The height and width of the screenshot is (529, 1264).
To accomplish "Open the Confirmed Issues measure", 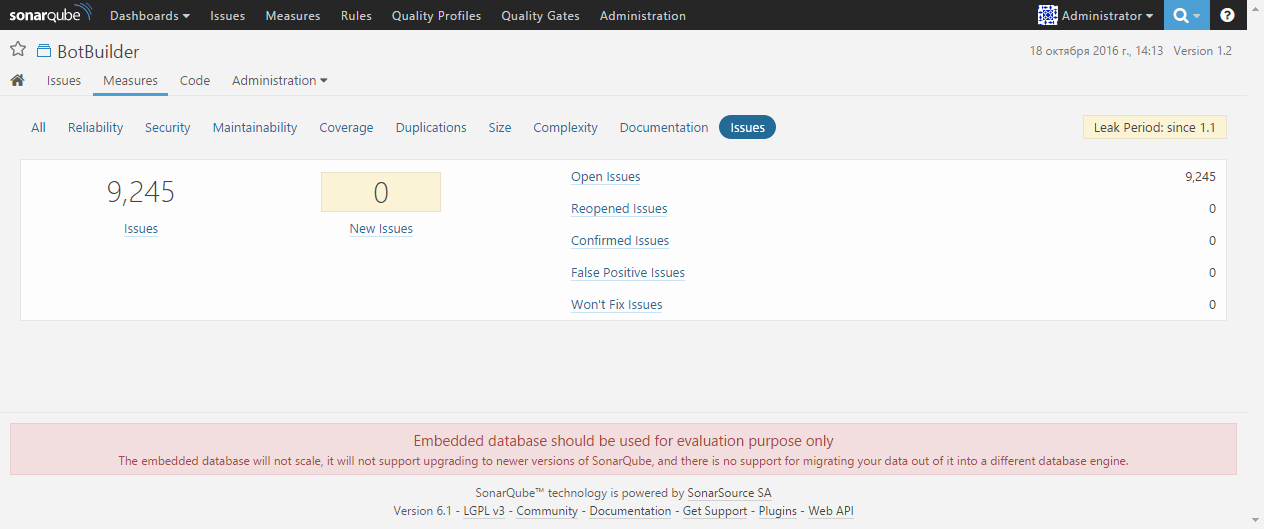I will pyautogui.click(x=620, y=241).
